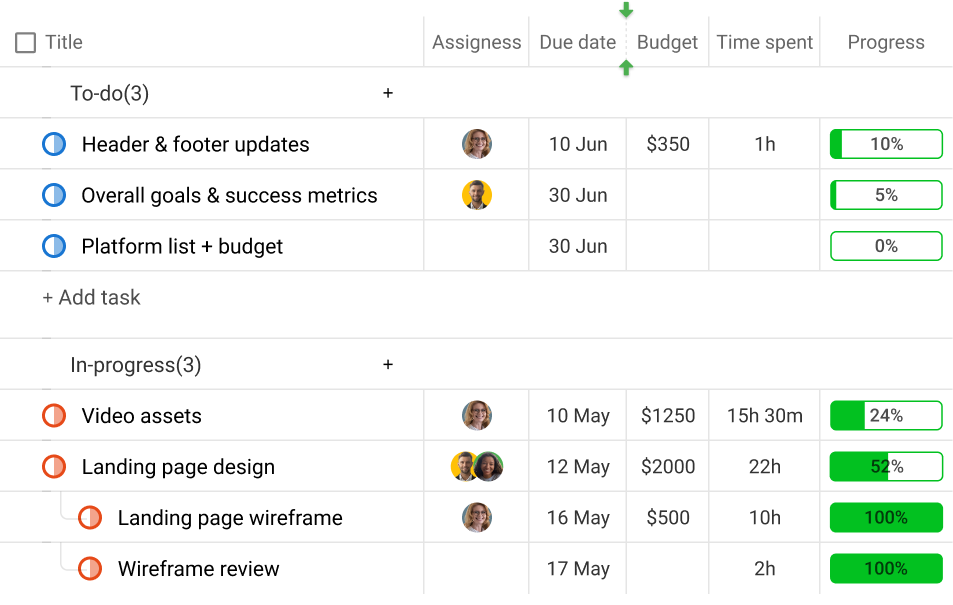Open assignee avatar for Header & footer updates
Image resolution: width=953 pixels, height=605 pixels.
[476, 144]
